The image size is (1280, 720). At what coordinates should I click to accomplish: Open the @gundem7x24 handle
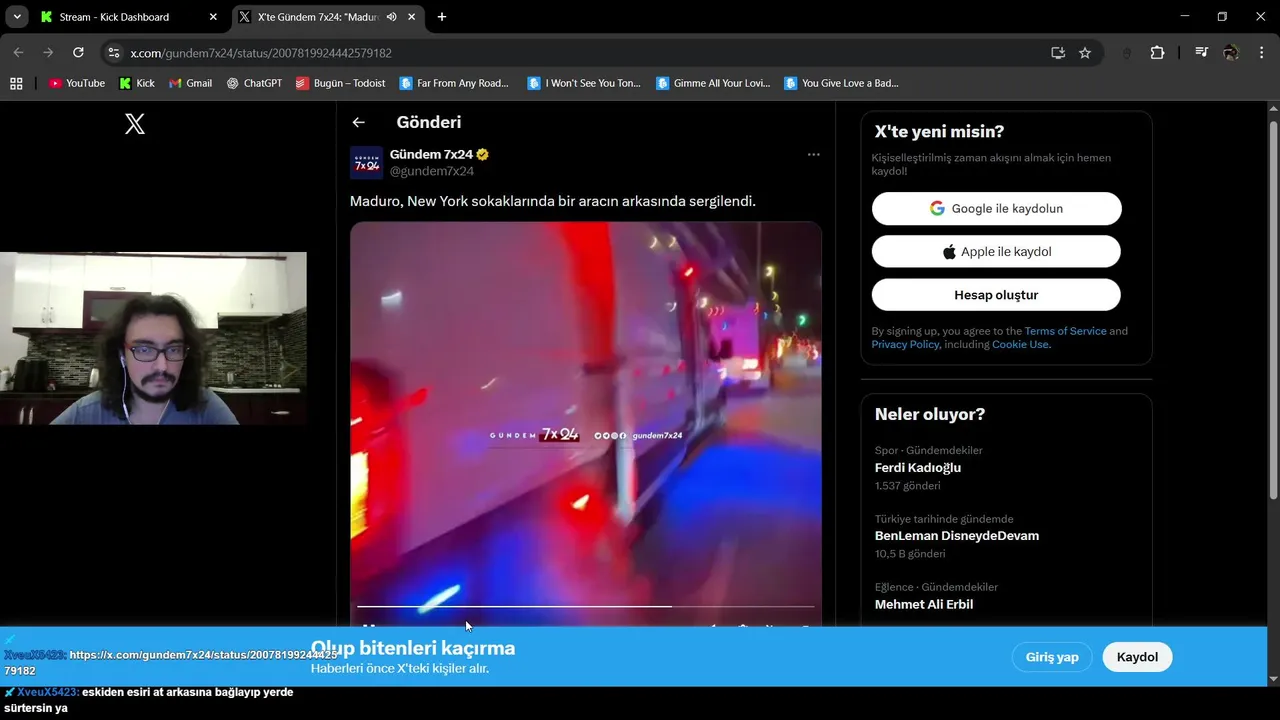pos(431,171)
